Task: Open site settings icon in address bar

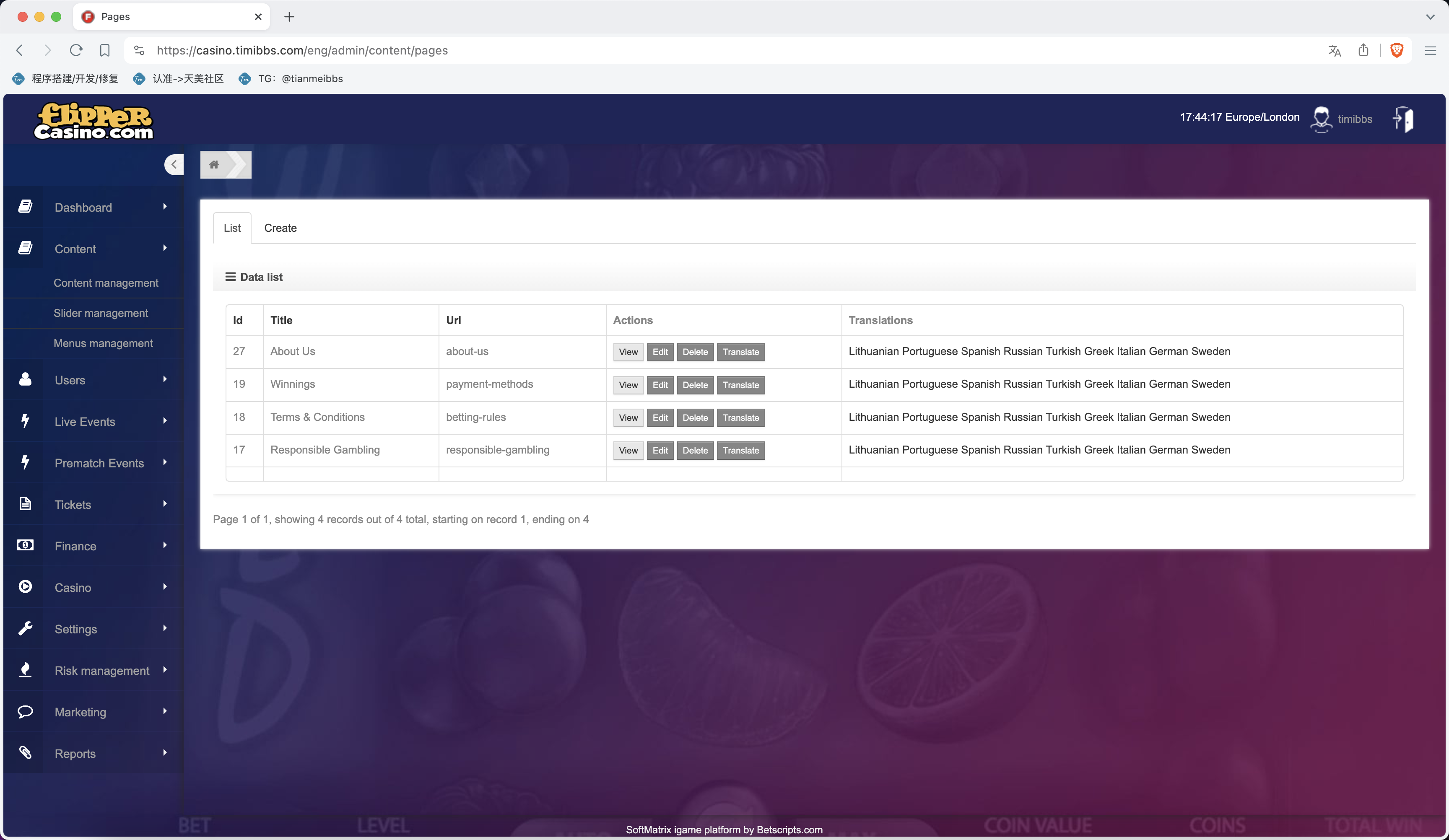Action: (x=139, y=50)
